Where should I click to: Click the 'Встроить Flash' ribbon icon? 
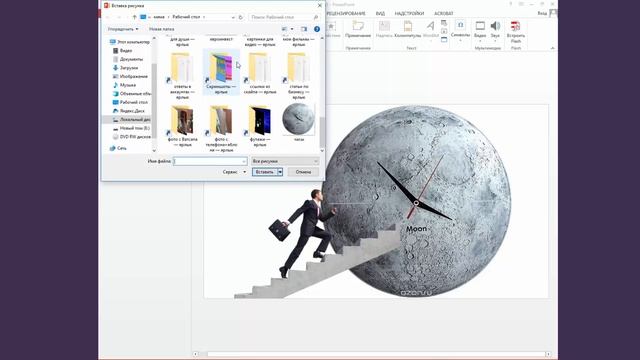tap(516, 32)
